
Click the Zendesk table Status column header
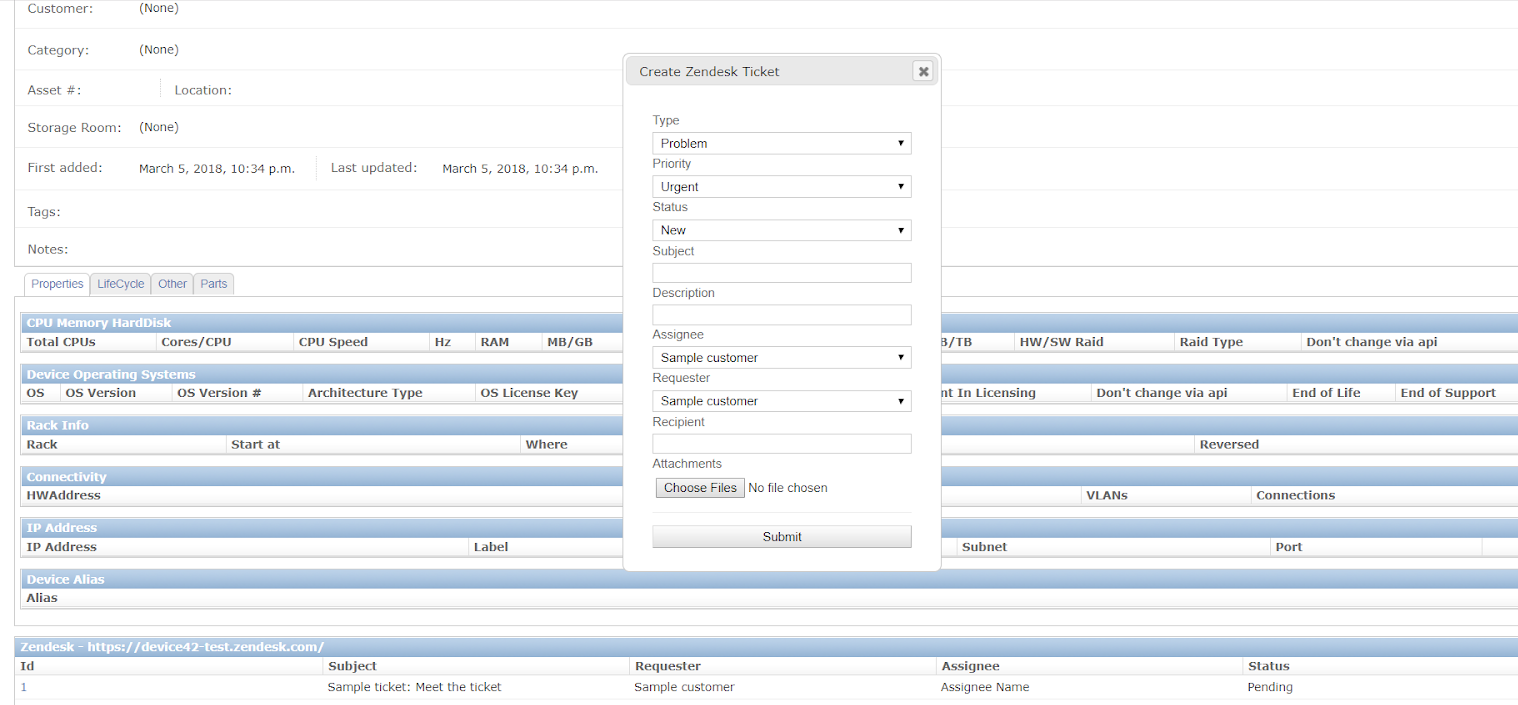pos(1268,666)
